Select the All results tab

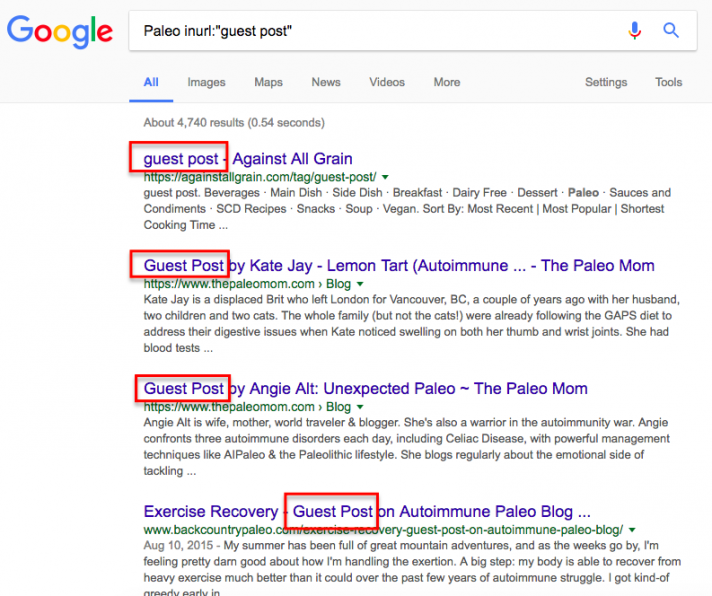151,82
